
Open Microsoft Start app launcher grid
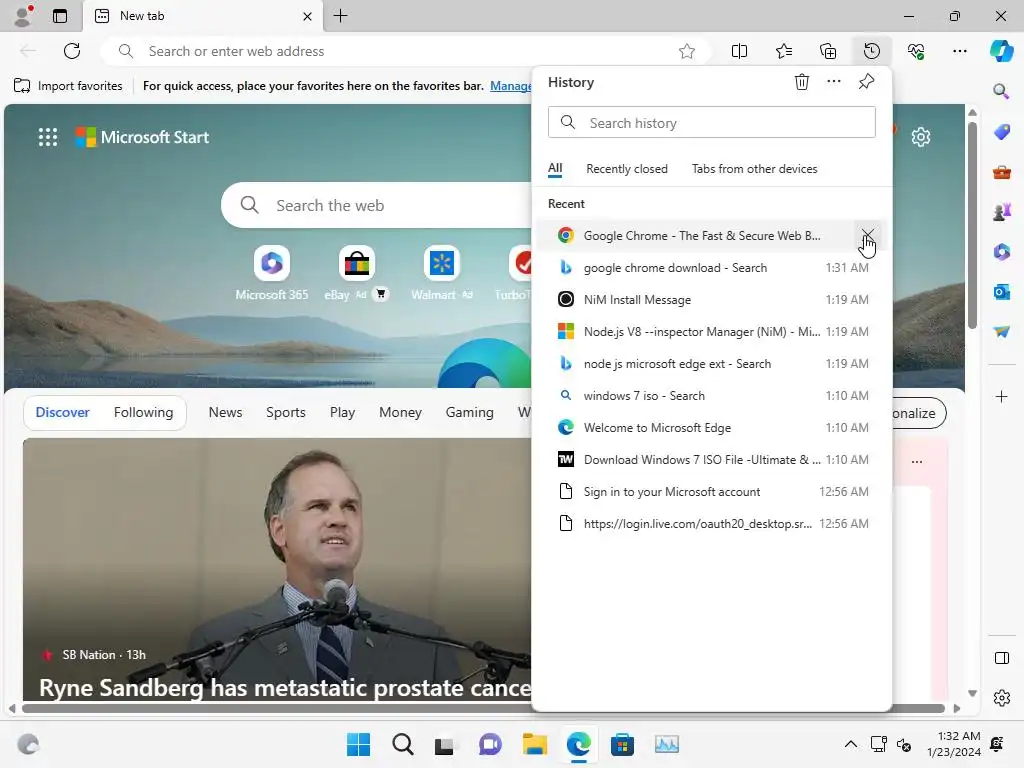pyautogui.click(x=48, y=137)
